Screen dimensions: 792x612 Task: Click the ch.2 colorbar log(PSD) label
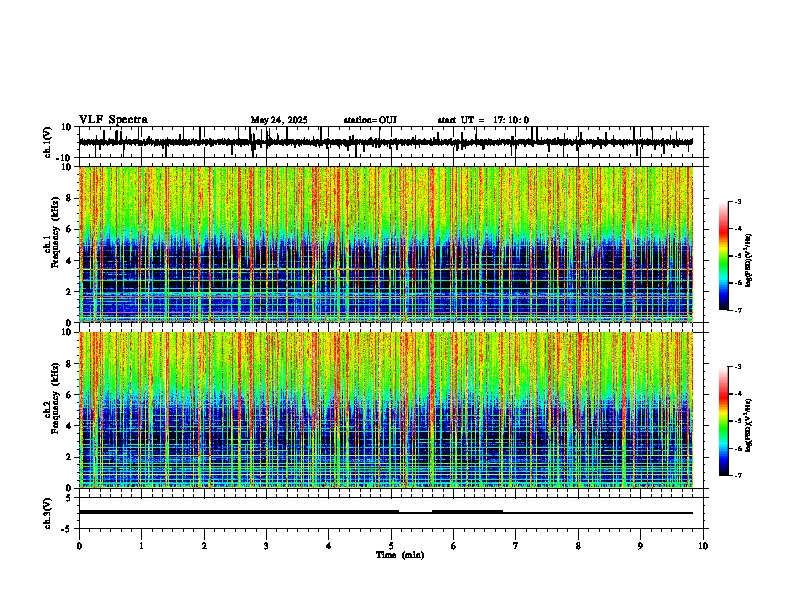[x=749, y=425]
